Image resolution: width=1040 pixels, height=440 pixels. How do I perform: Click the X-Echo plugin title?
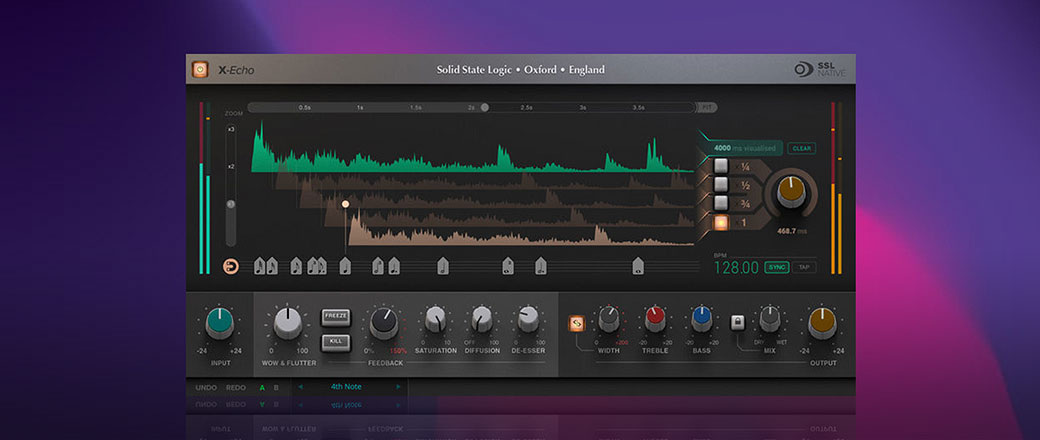pos(236,70)
